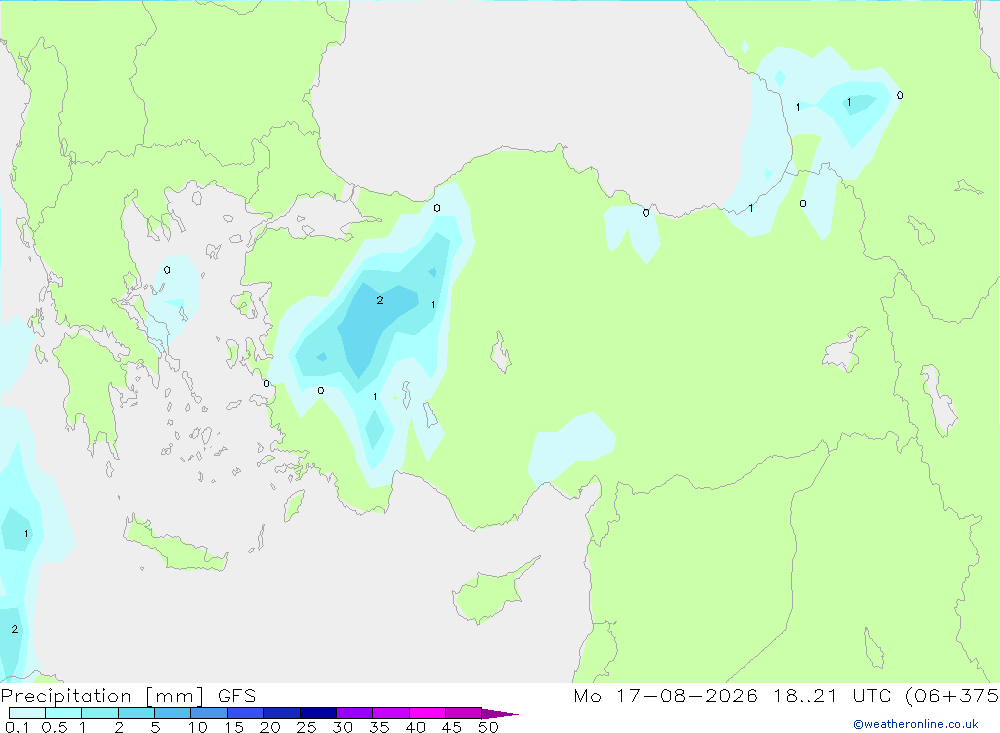Select the 1–2 mm legend swatch
The width and height of the screenshot is (1000, 733).
[100, 713]
